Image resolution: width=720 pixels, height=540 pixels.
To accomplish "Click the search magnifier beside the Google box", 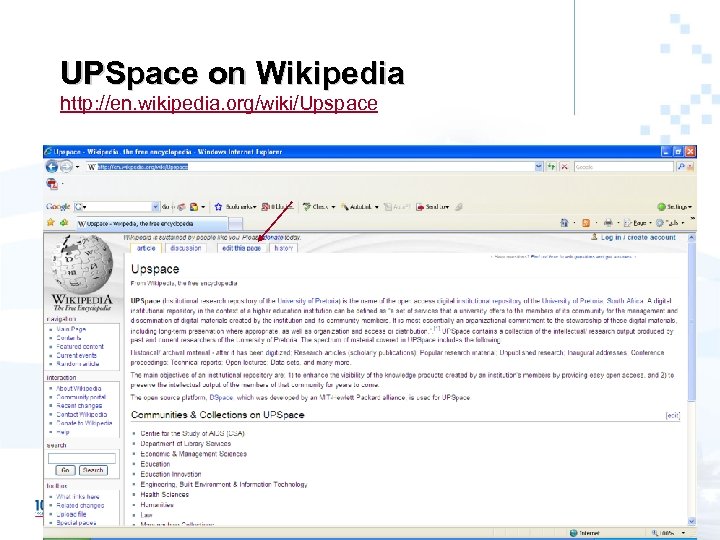I will click(681, 167).
